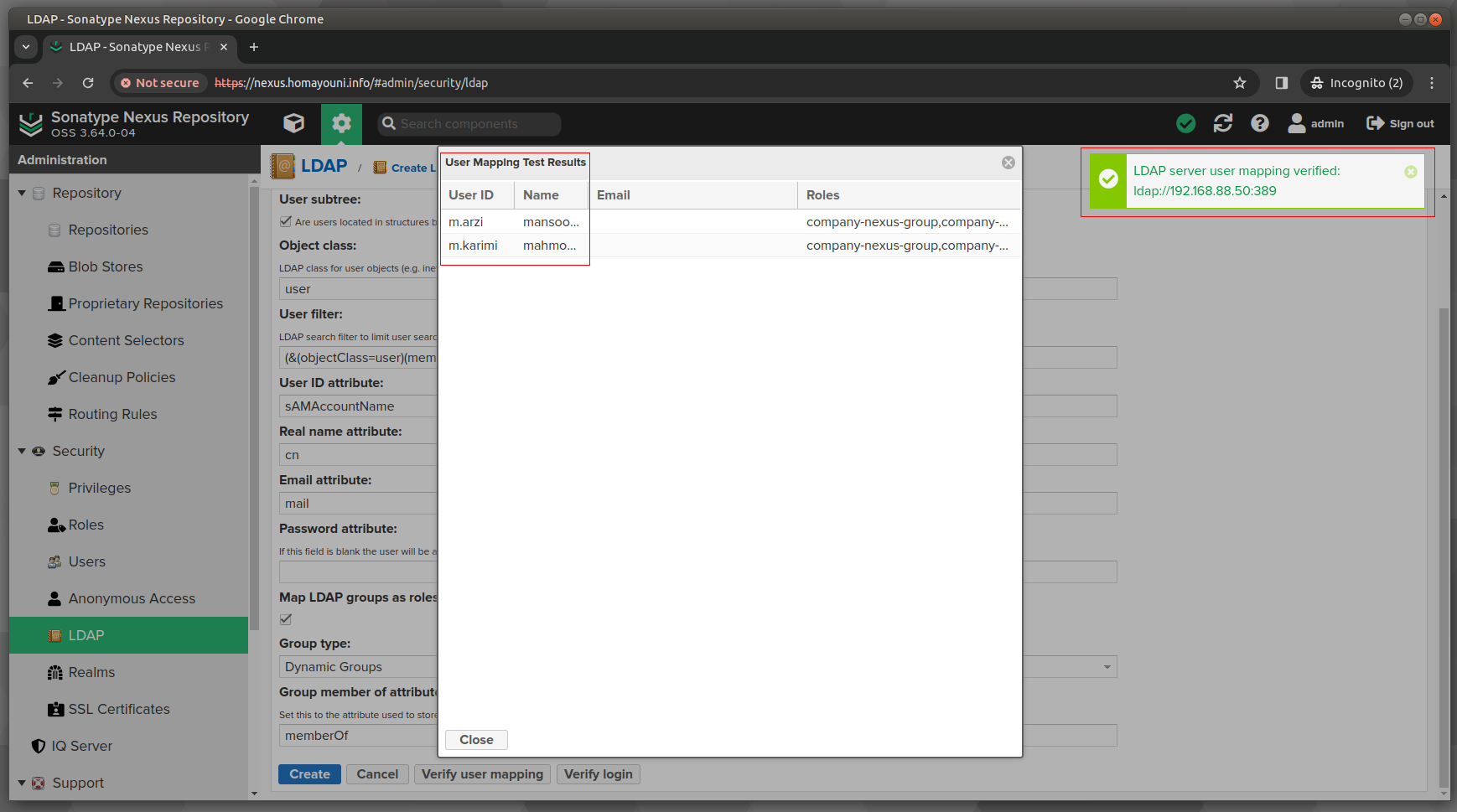Click the LDAP breadcrumb link
1457x812 pixels.
(x=324, y=166)
